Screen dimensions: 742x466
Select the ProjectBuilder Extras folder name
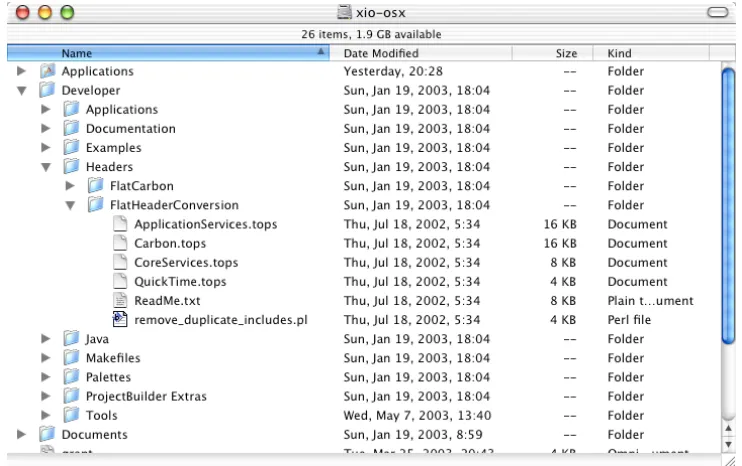click(146, 396)
